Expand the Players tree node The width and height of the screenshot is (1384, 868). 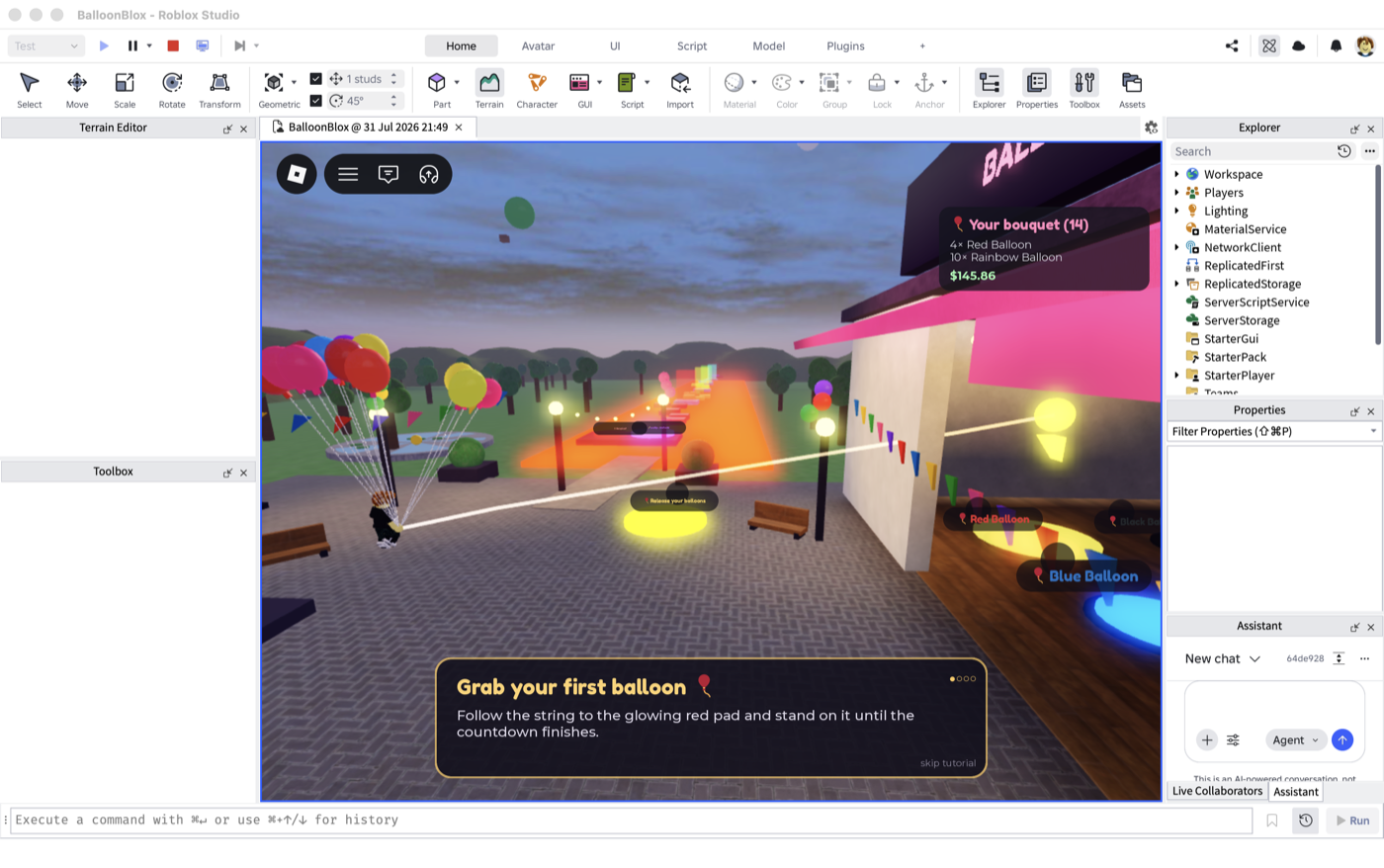(x=1176, y=193)
